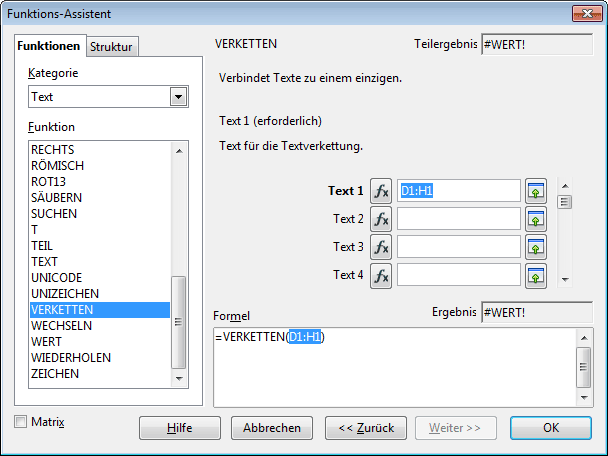Click the shrink icon beside Text 4 field
This screenshot has height=456, width=608.
537,275
